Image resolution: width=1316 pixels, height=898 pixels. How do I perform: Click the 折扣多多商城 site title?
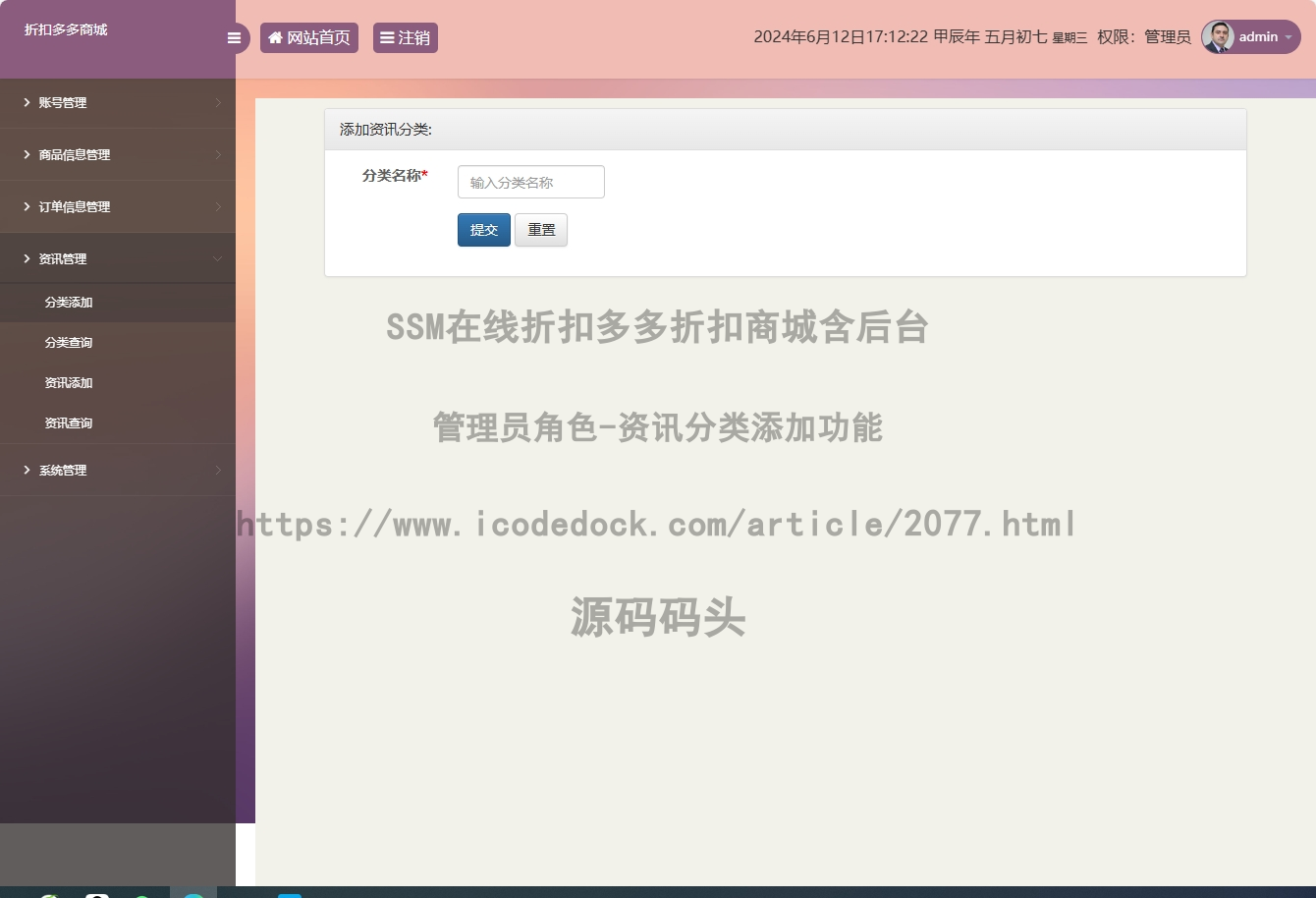click(66, 29)
